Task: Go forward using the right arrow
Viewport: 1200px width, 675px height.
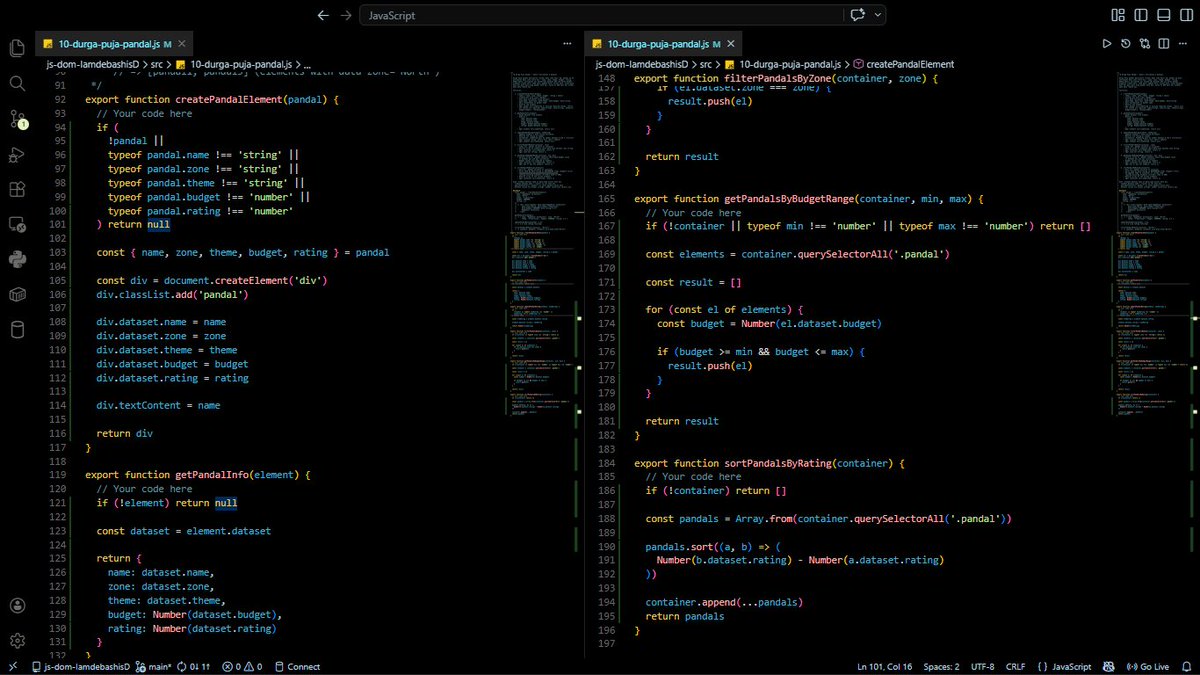Action: pyautogui.click(x=345, y=15)
